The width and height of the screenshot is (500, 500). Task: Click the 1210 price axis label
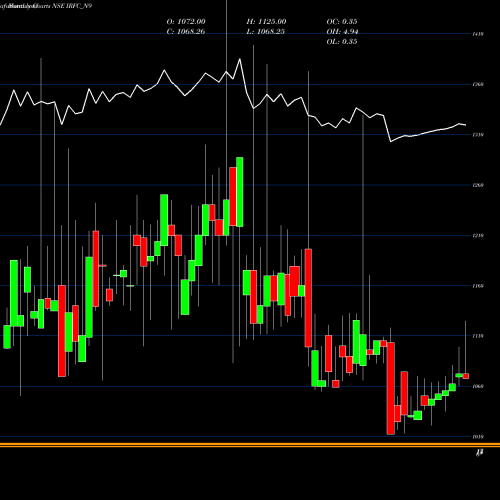(478, 236)
